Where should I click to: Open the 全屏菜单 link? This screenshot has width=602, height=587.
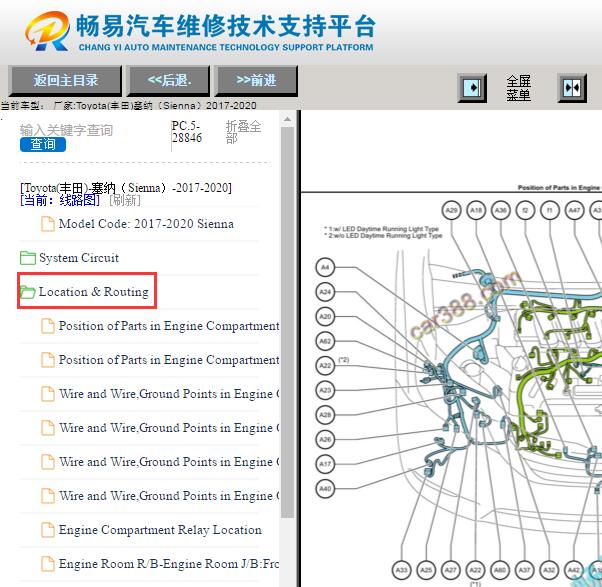[519, 88]
